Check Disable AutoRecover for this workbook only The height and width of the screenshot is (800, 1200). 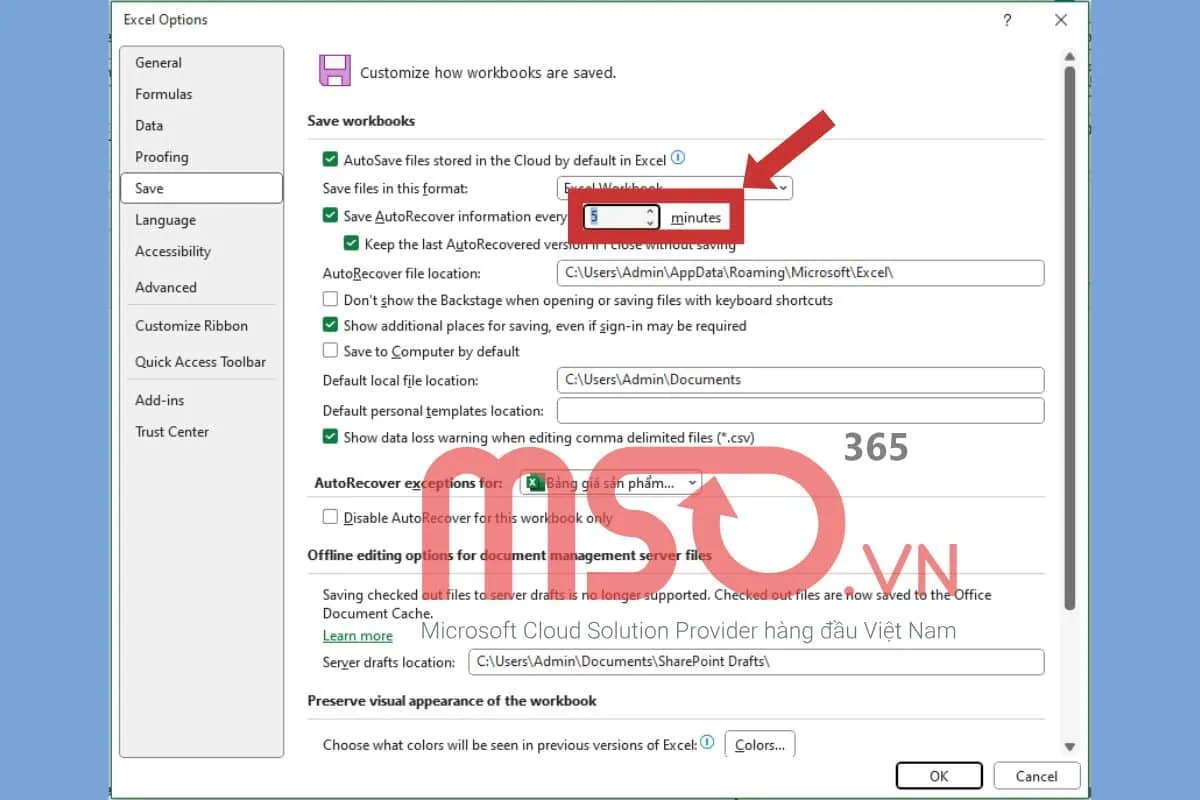click(330, 517)
